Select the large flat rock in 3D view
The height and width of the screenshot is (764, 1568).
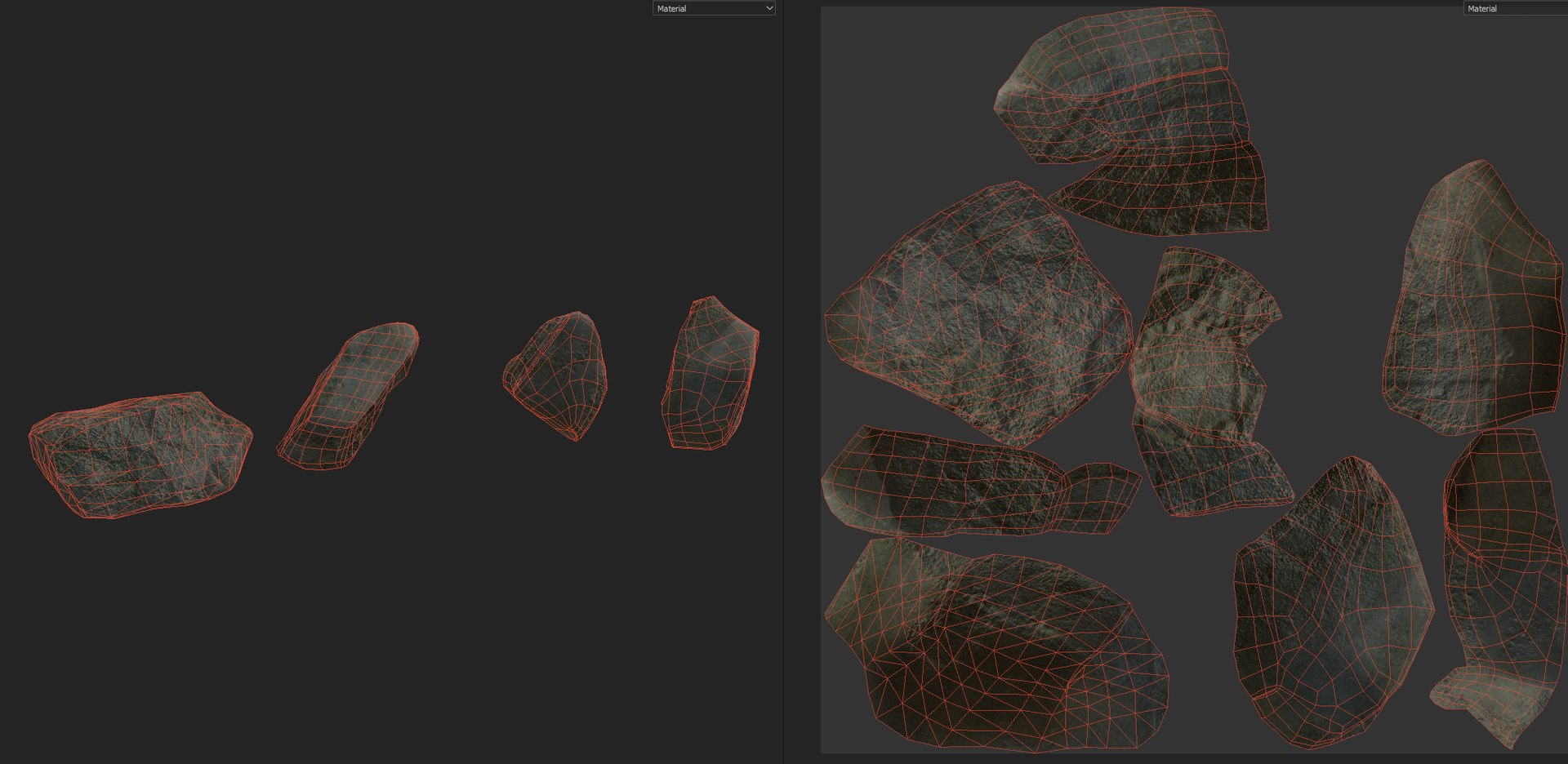point(140,454)
